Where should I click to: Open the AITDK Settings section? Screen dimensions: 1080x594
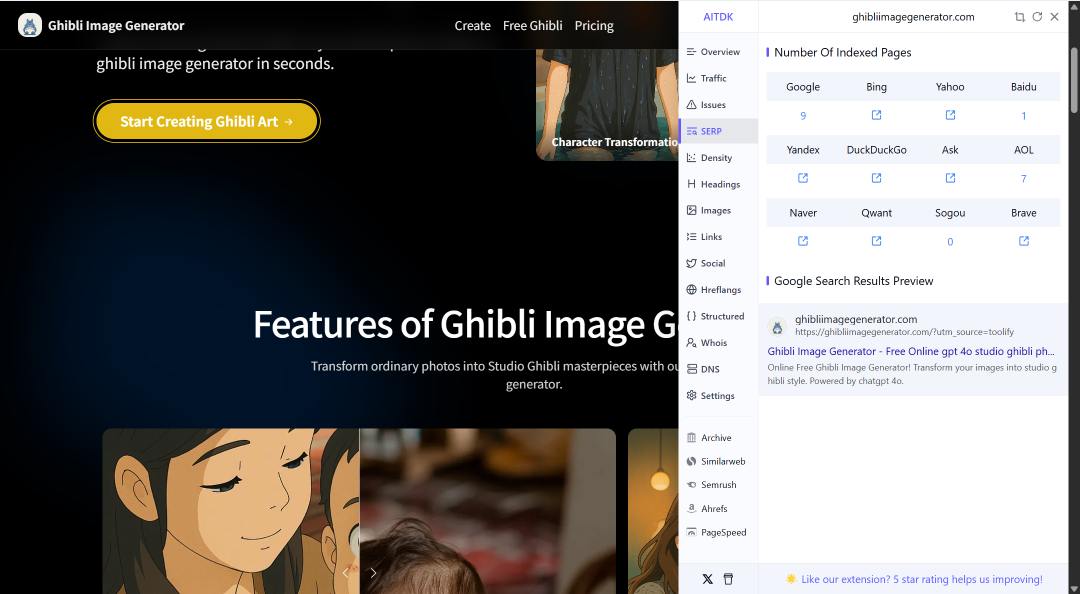coord(718,396)
